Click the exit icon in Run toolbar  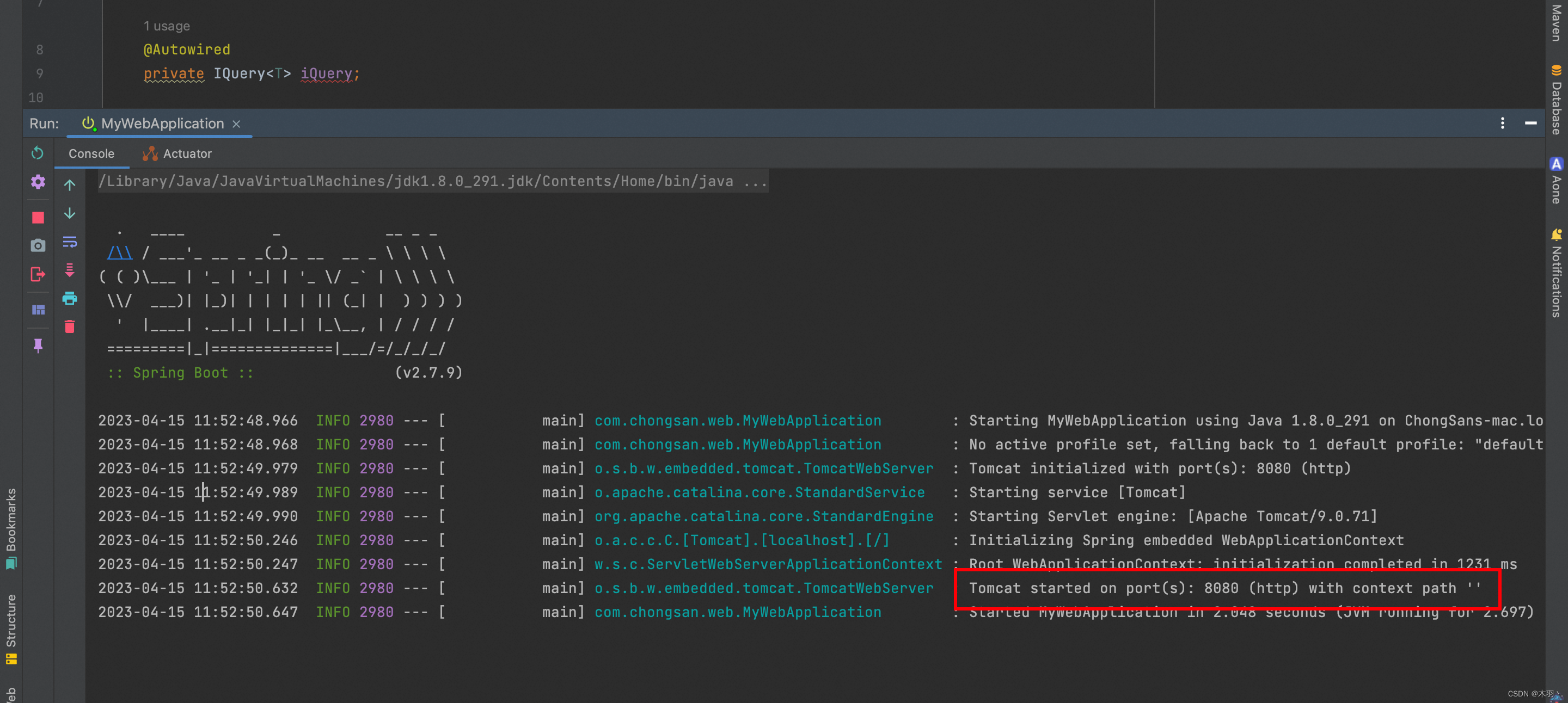tap(38, 274)
